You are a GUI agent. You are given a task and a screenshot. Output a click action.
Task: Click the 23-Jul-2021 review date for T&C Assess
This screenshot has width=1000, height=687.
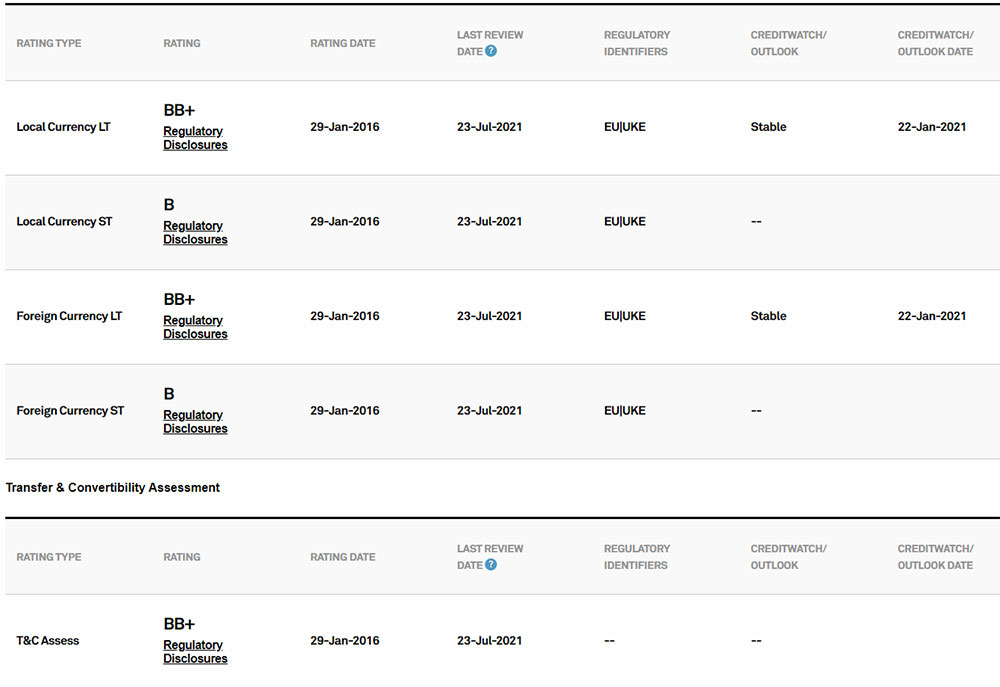(x=489, y=641)
